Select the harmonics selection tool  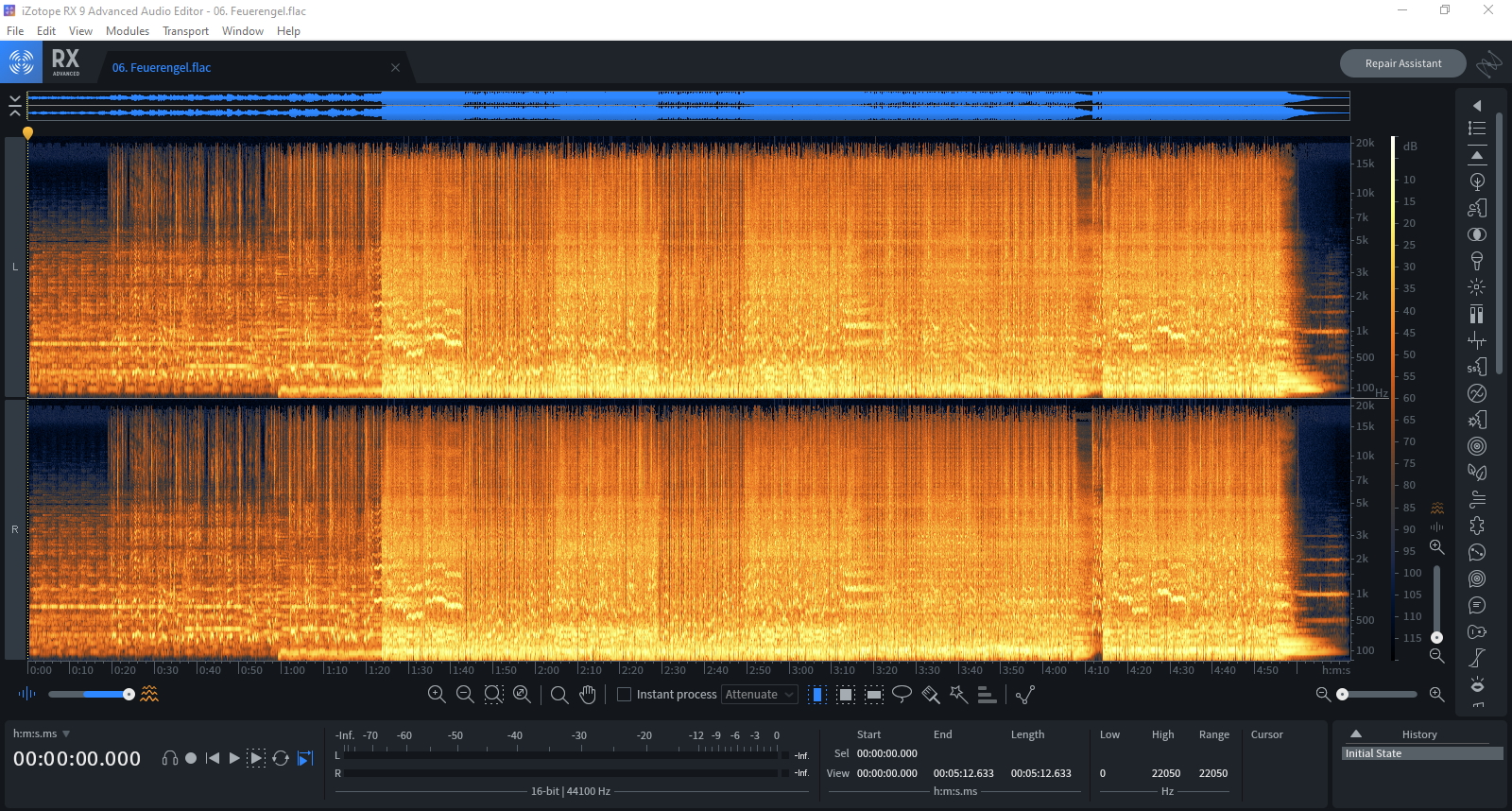(987, 695)
